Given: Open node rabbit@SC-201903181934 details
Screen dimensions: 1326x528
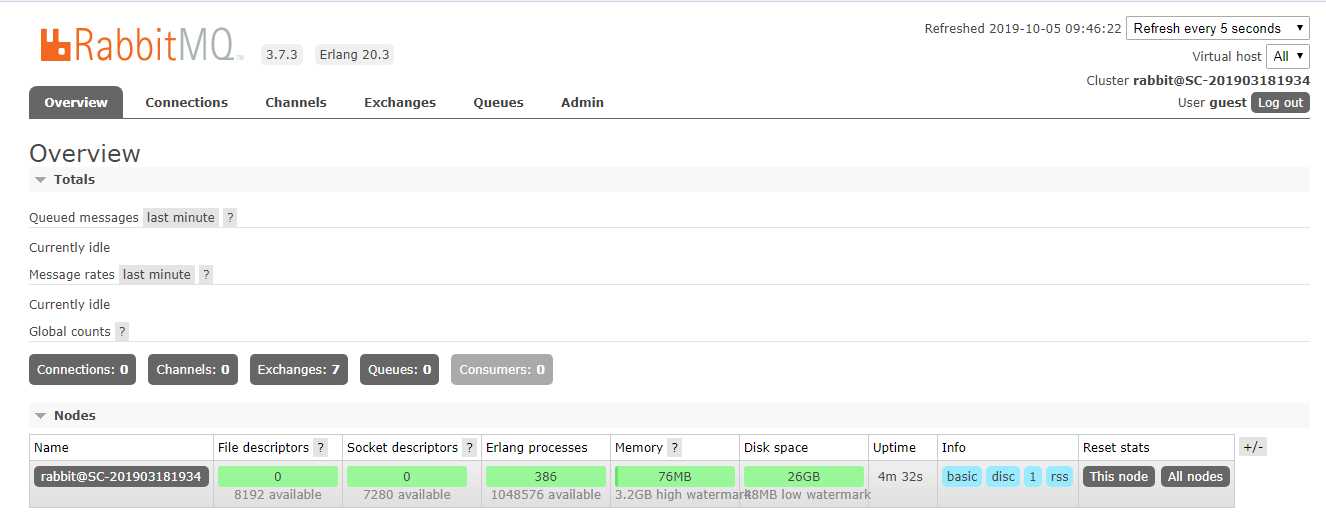Looking at the screenshot, I should point(121,476).
